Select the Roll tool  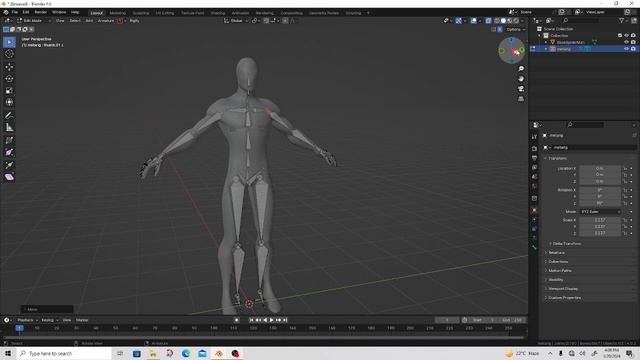[x=9, y=140]
